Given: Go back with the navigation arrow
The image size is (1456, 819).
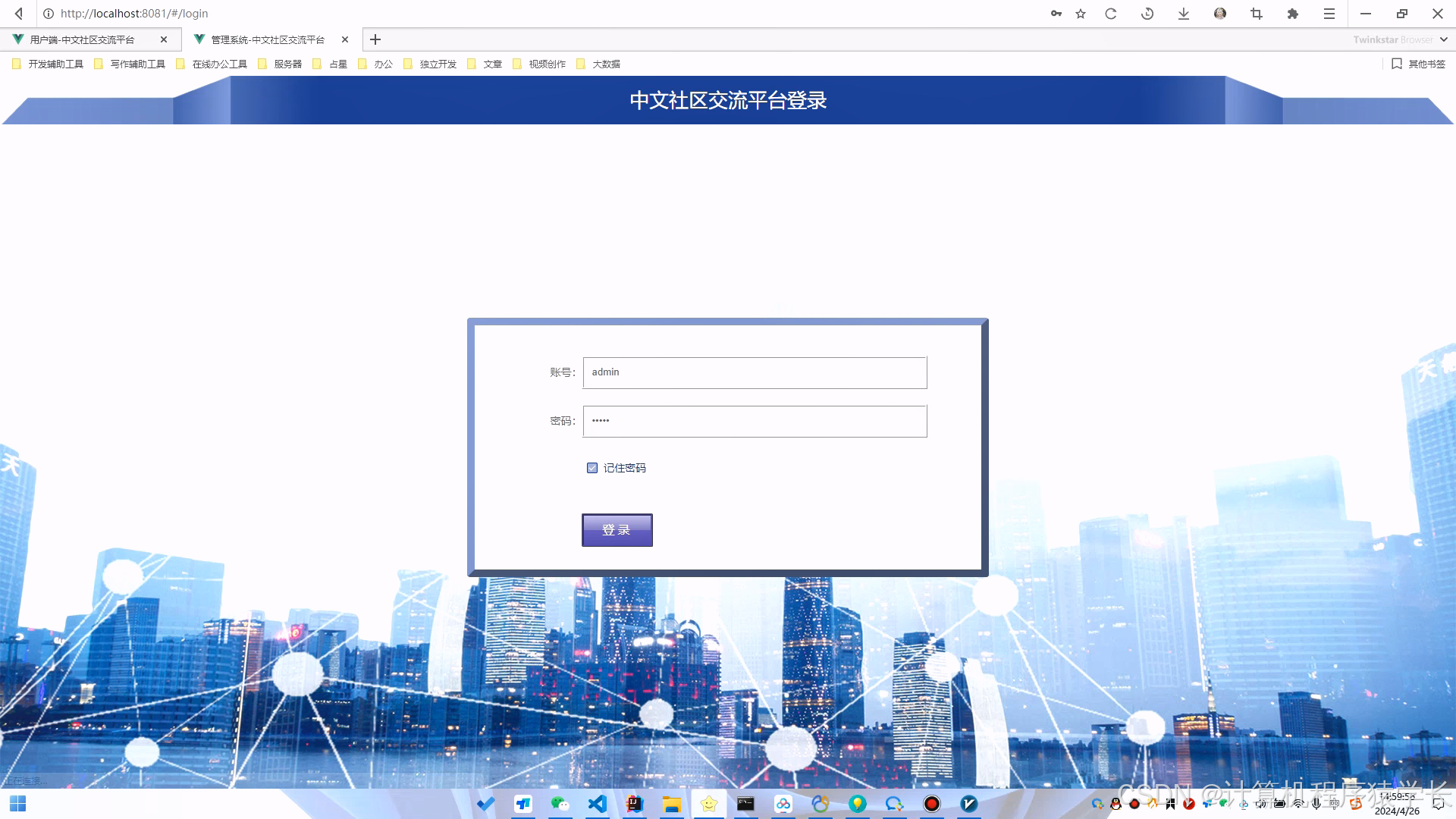Looking at the screenshot, I should [x=17, y=13].
